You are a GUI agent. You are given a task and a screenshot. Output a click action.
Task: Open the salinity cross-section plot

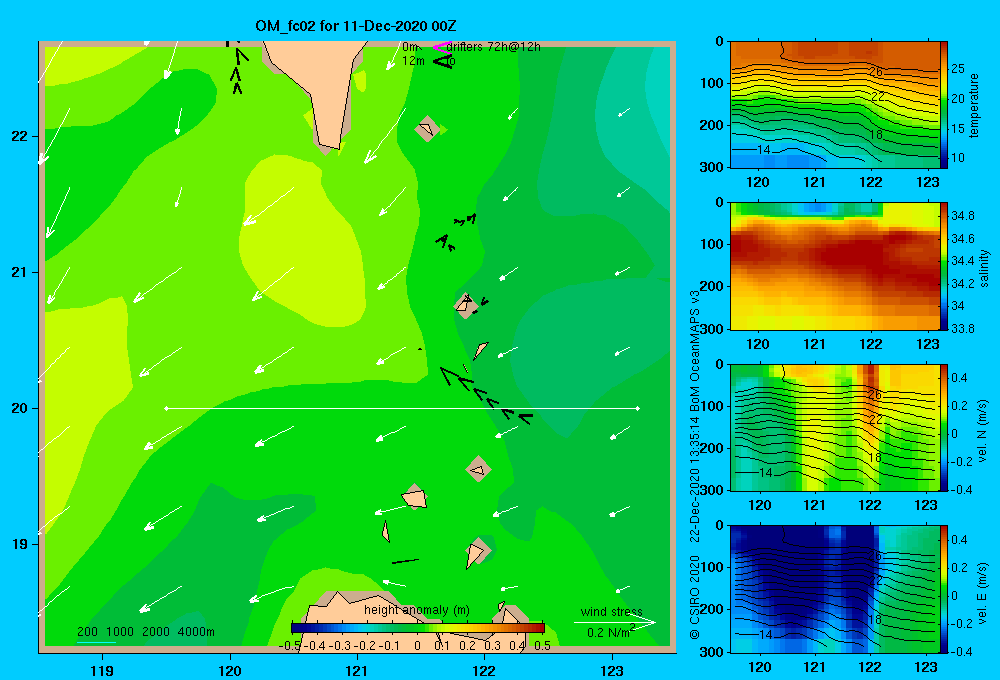(834, 266)
